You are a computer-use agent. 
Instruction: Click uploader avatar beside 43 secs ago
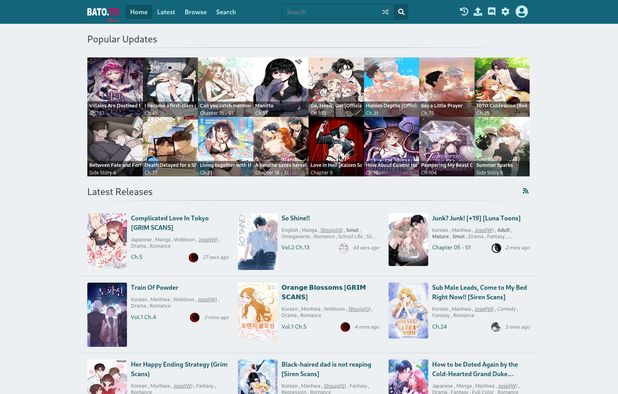pos(344,248)
